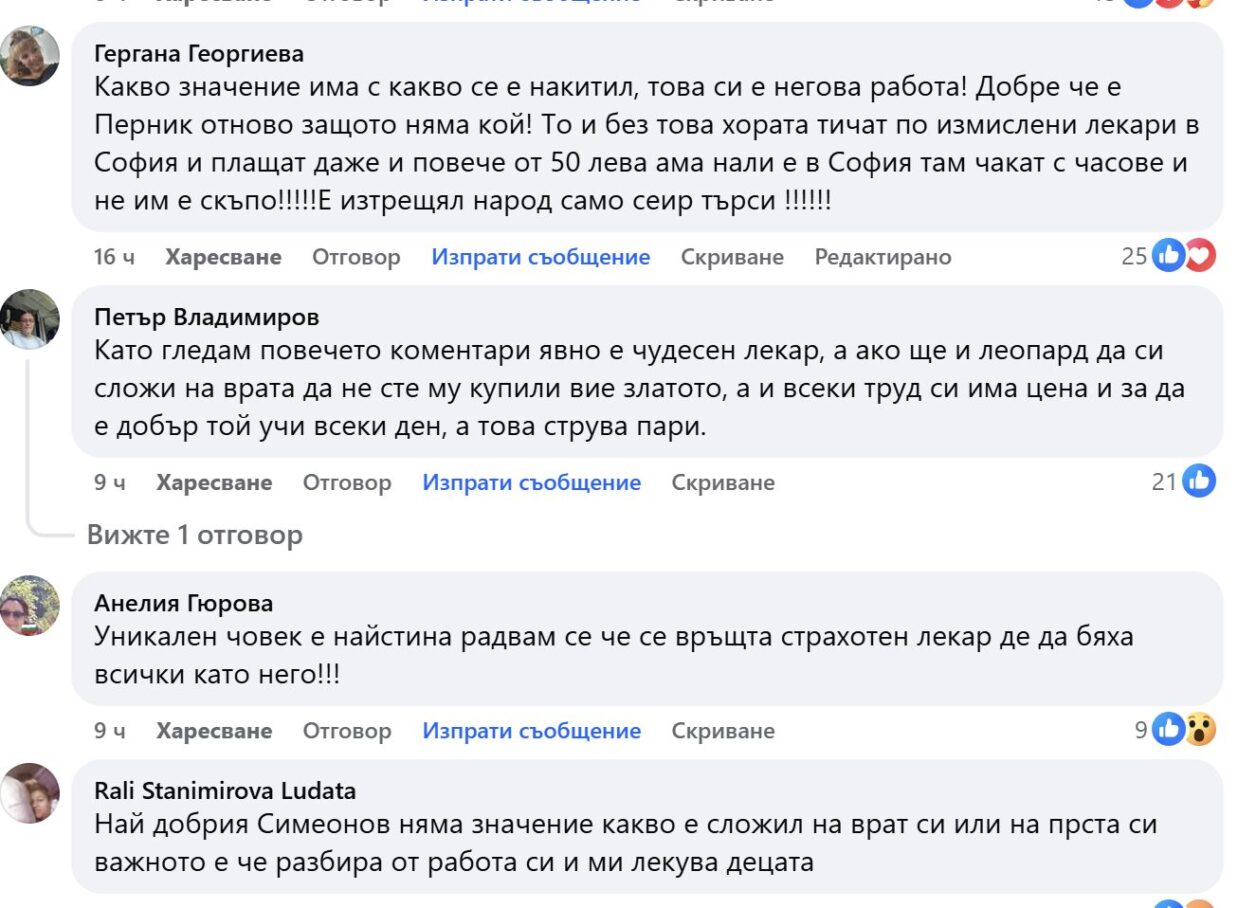The width and height of the screenshot is (1256, 908).
Task: Click like reaction icon on Гергана's comment
Action: (x=1167, y=257)
